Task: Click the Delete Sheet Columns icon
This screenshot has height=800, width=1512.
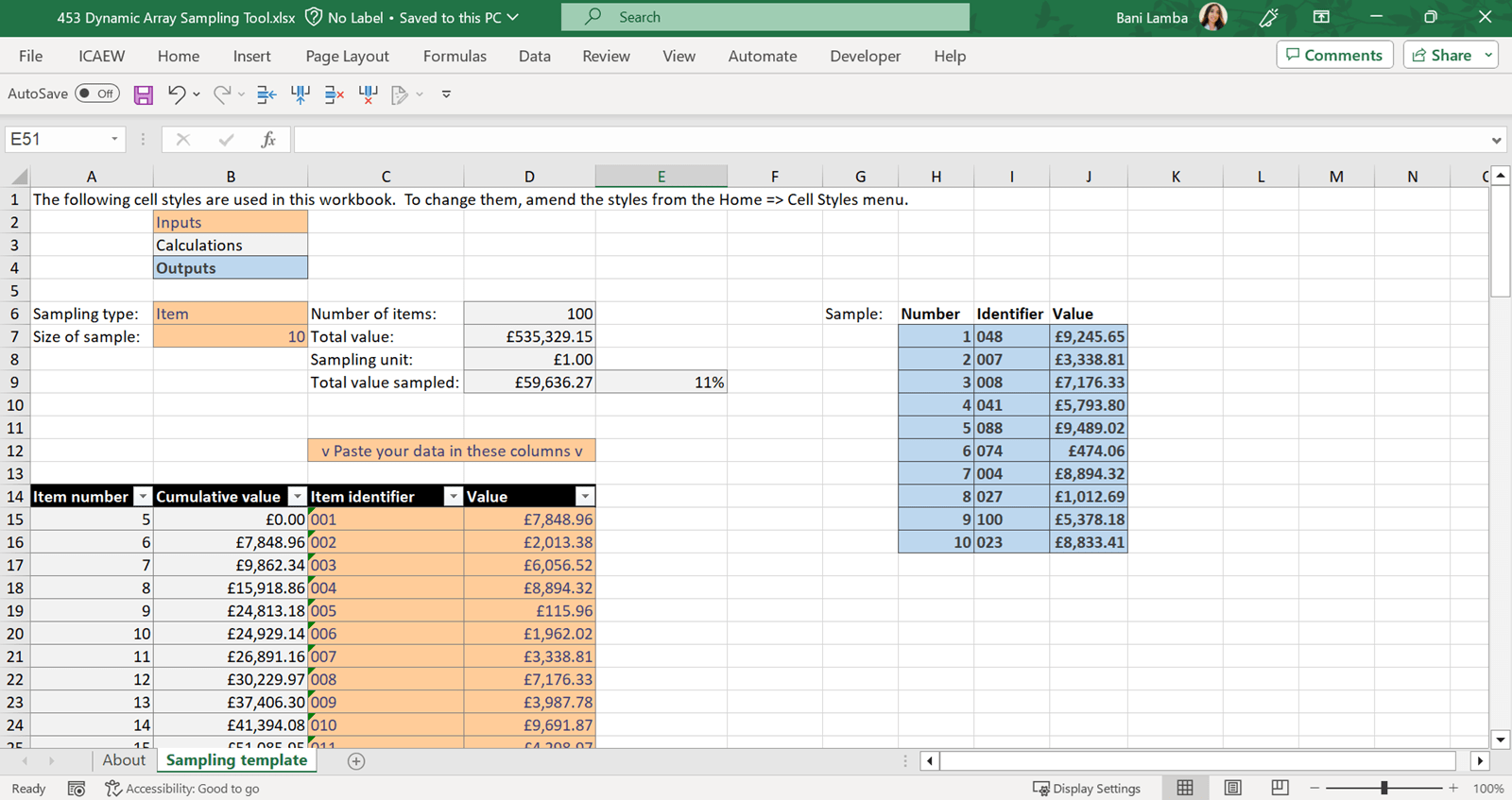Action: 368,94
